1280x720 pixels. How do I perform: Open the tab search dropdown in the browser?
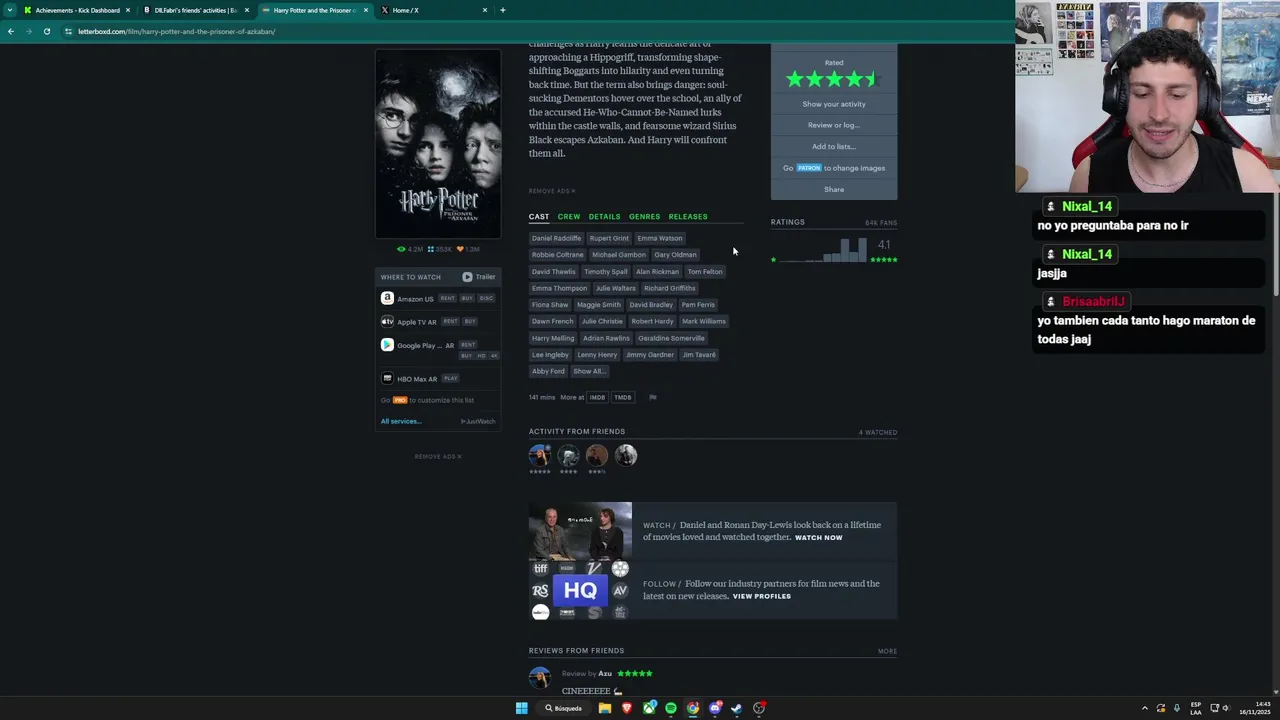pos(10,10)
